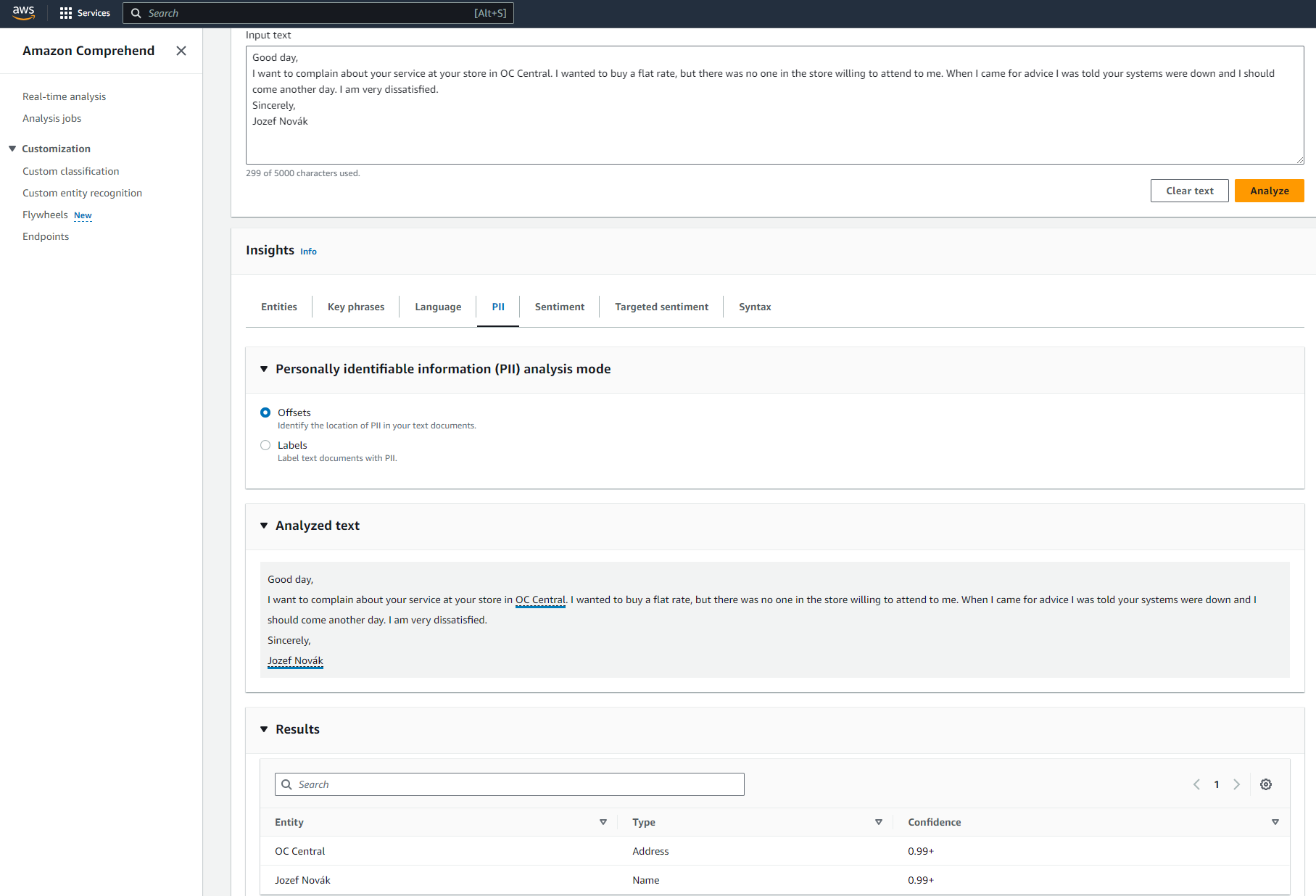
Task: Switch to the Key phrases tab
Action: (x=356, y=307)
